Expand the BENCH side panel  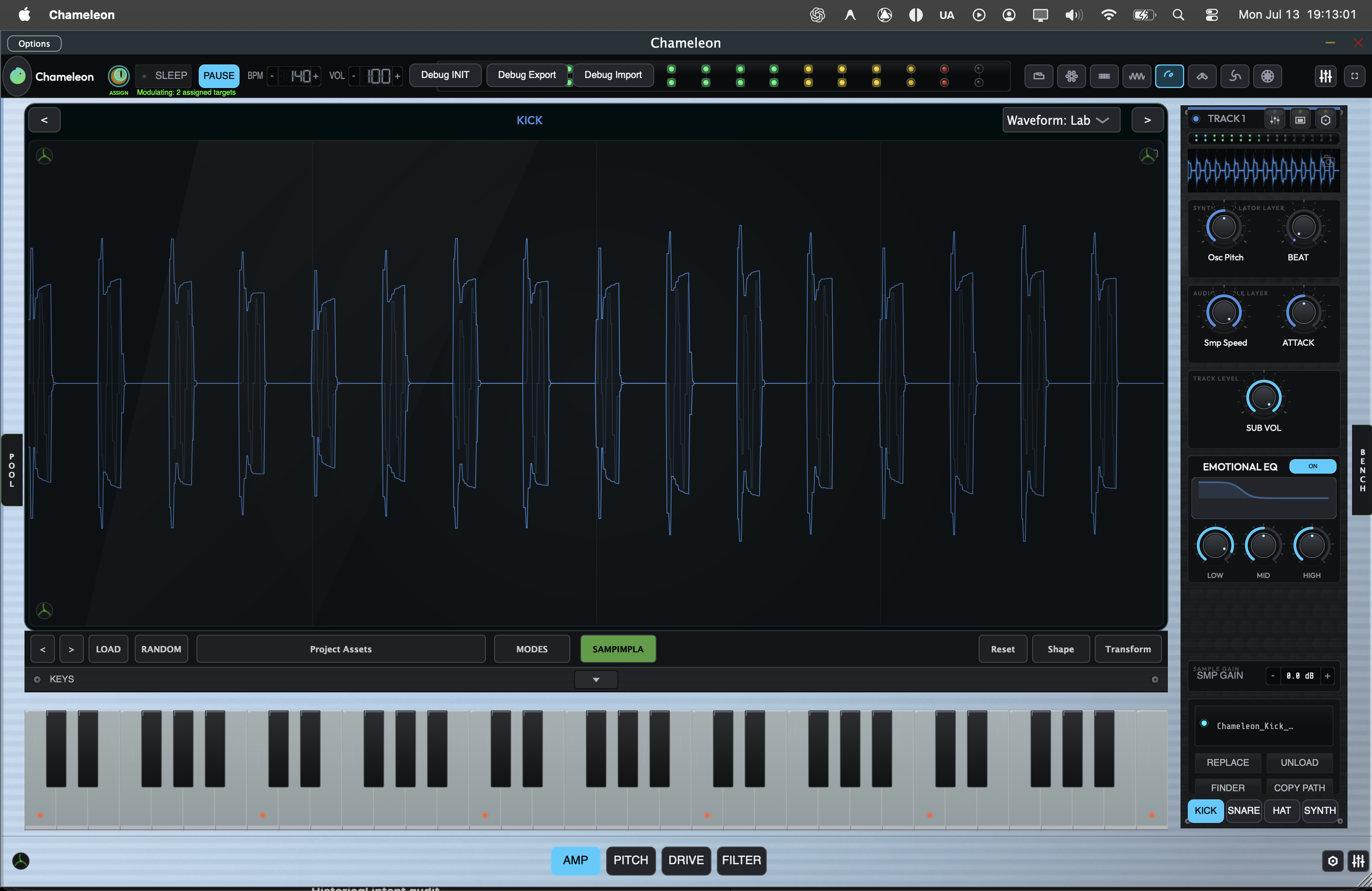click(x=1362, y=470)
